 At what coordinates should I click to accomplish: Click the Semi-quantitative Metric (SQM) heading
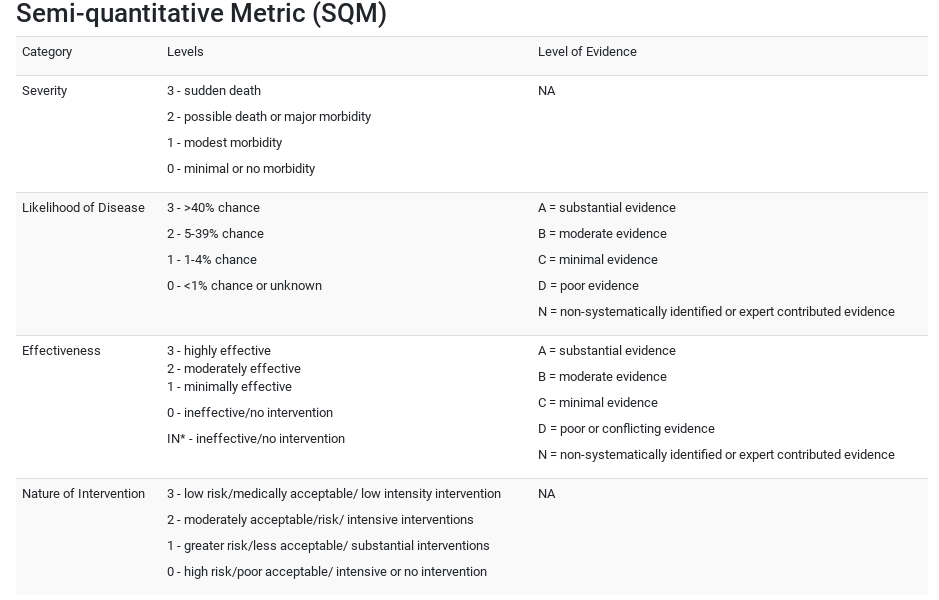pos(201,14)
